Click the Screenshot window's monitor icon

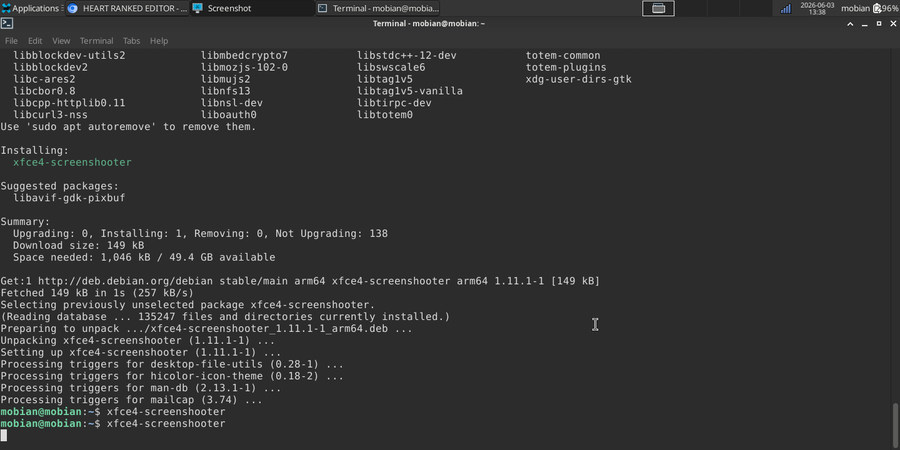pyautogui.click(x=197, y=8)
